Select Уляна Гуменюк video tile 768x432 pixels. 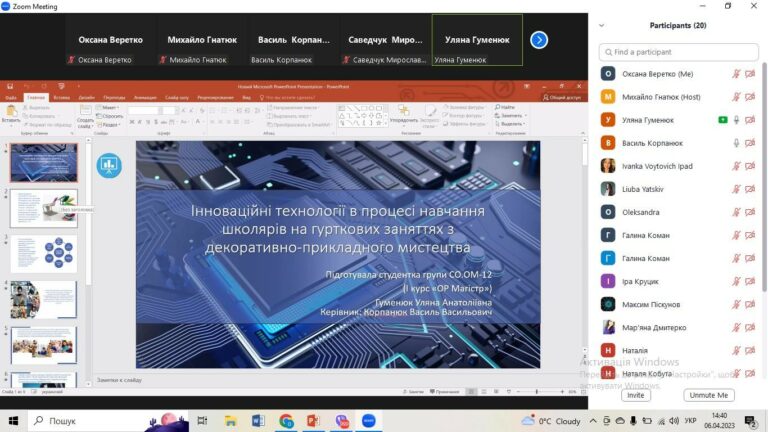[x=477, y=40]
